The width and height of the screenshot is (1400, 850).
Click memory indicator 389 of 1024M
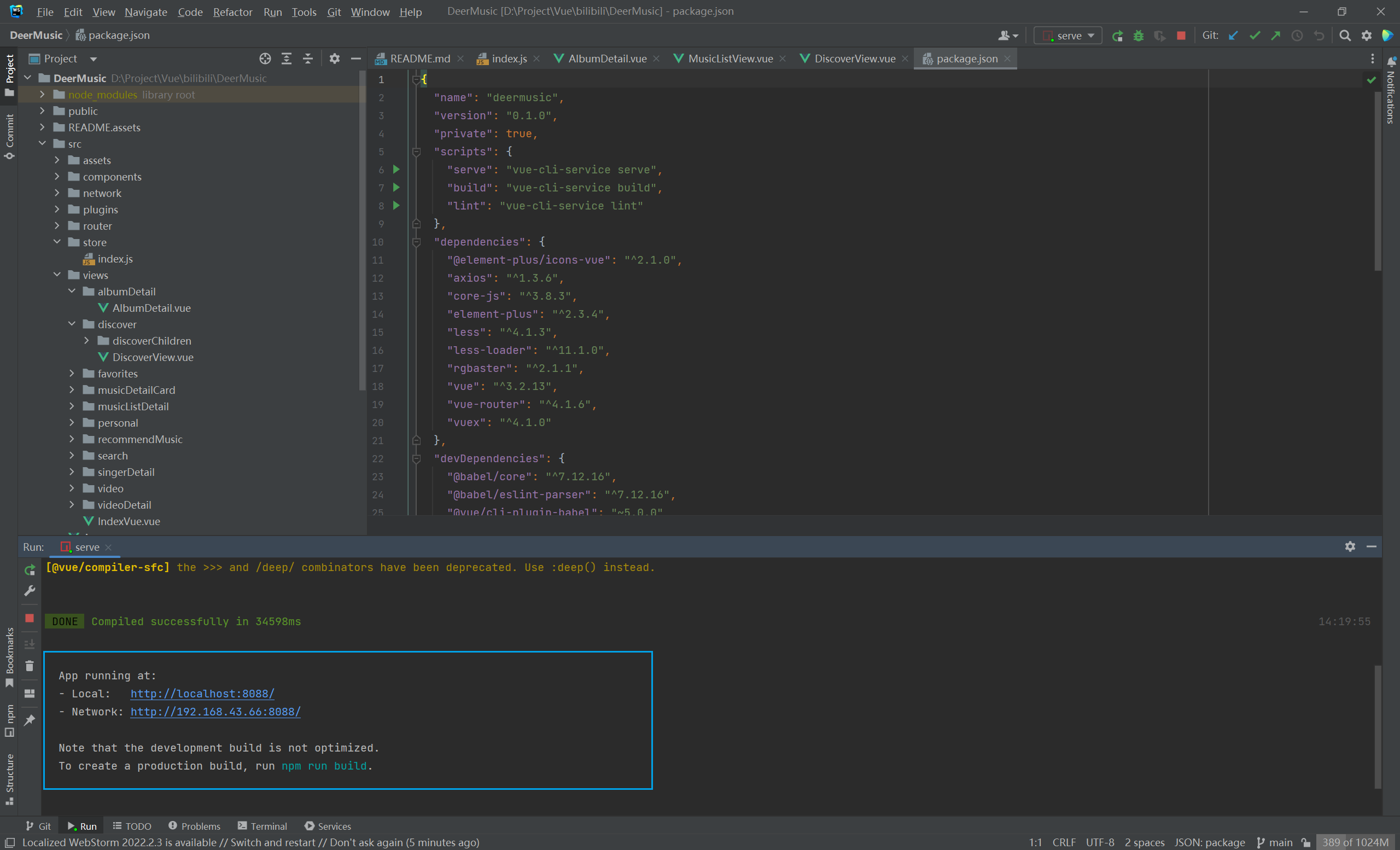[1356, 842]
